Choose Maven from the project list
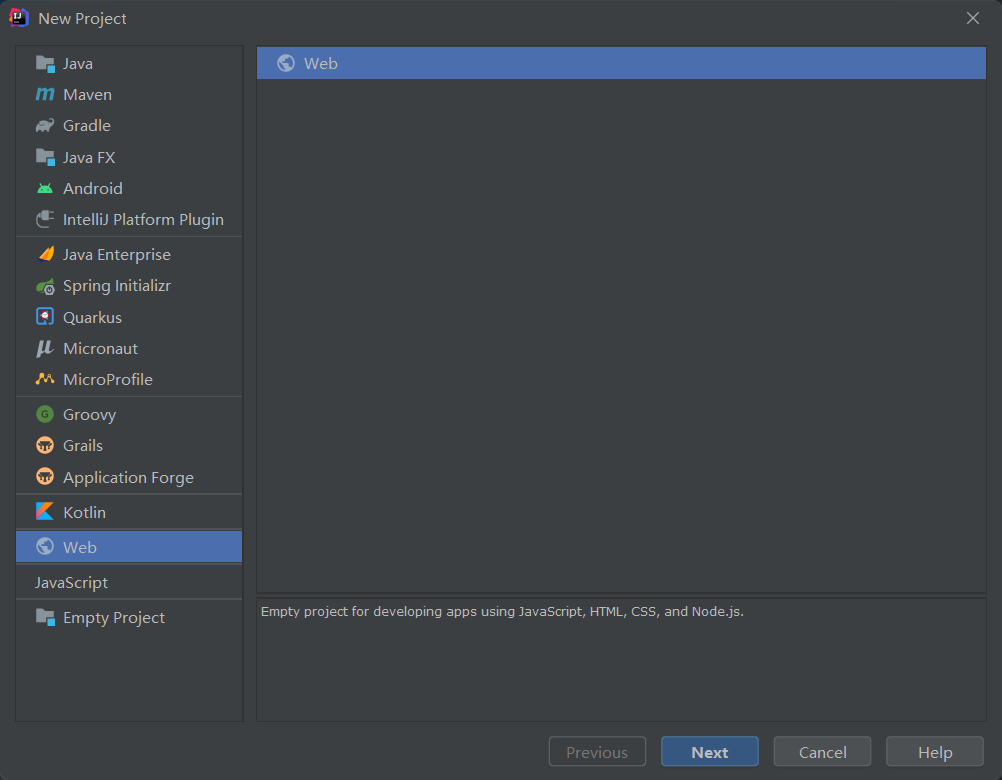The height and width of the screenshot is (780, 1002). (x=129, y=95)
